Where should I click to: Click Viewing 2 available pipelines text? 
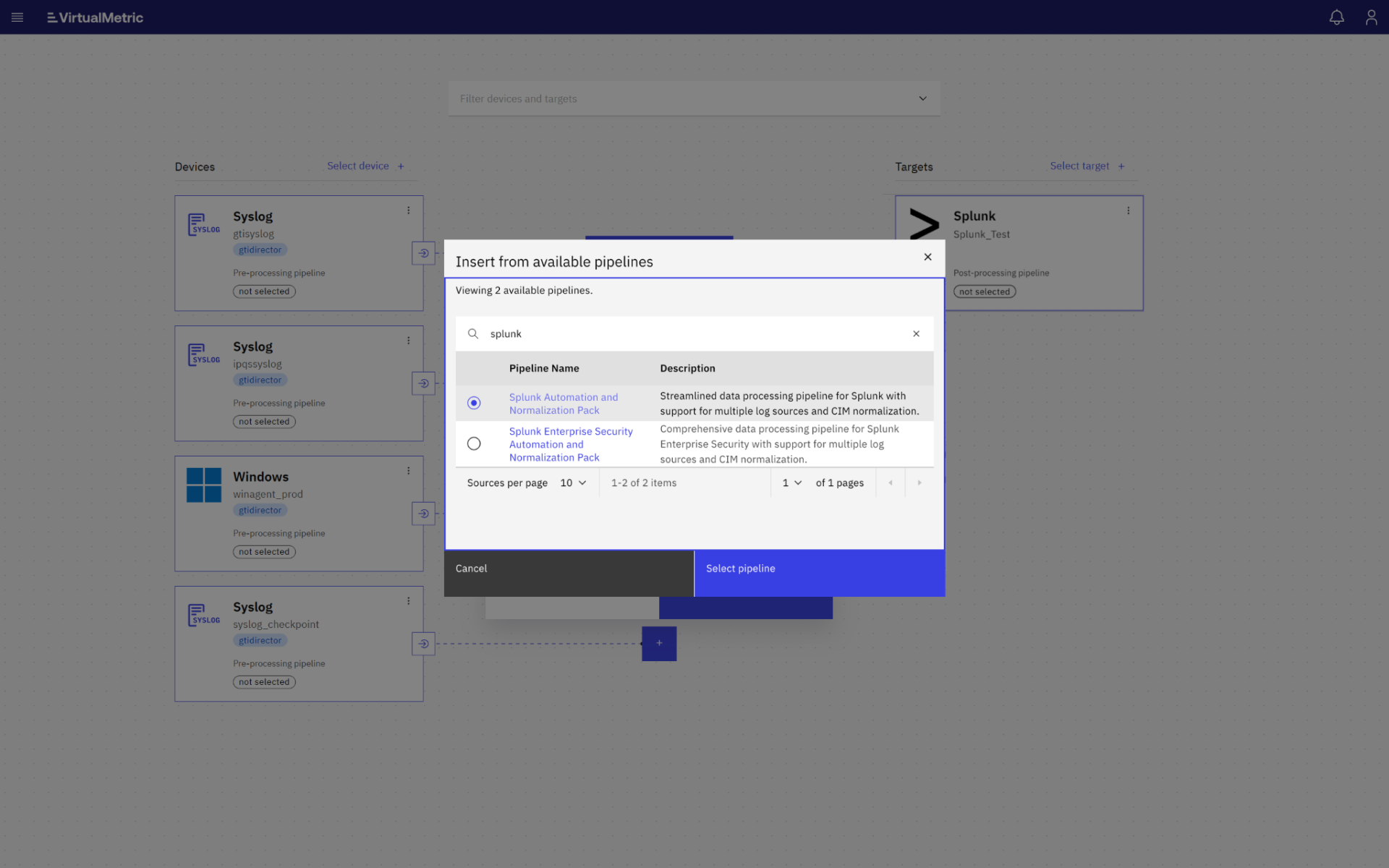[524, 290]
